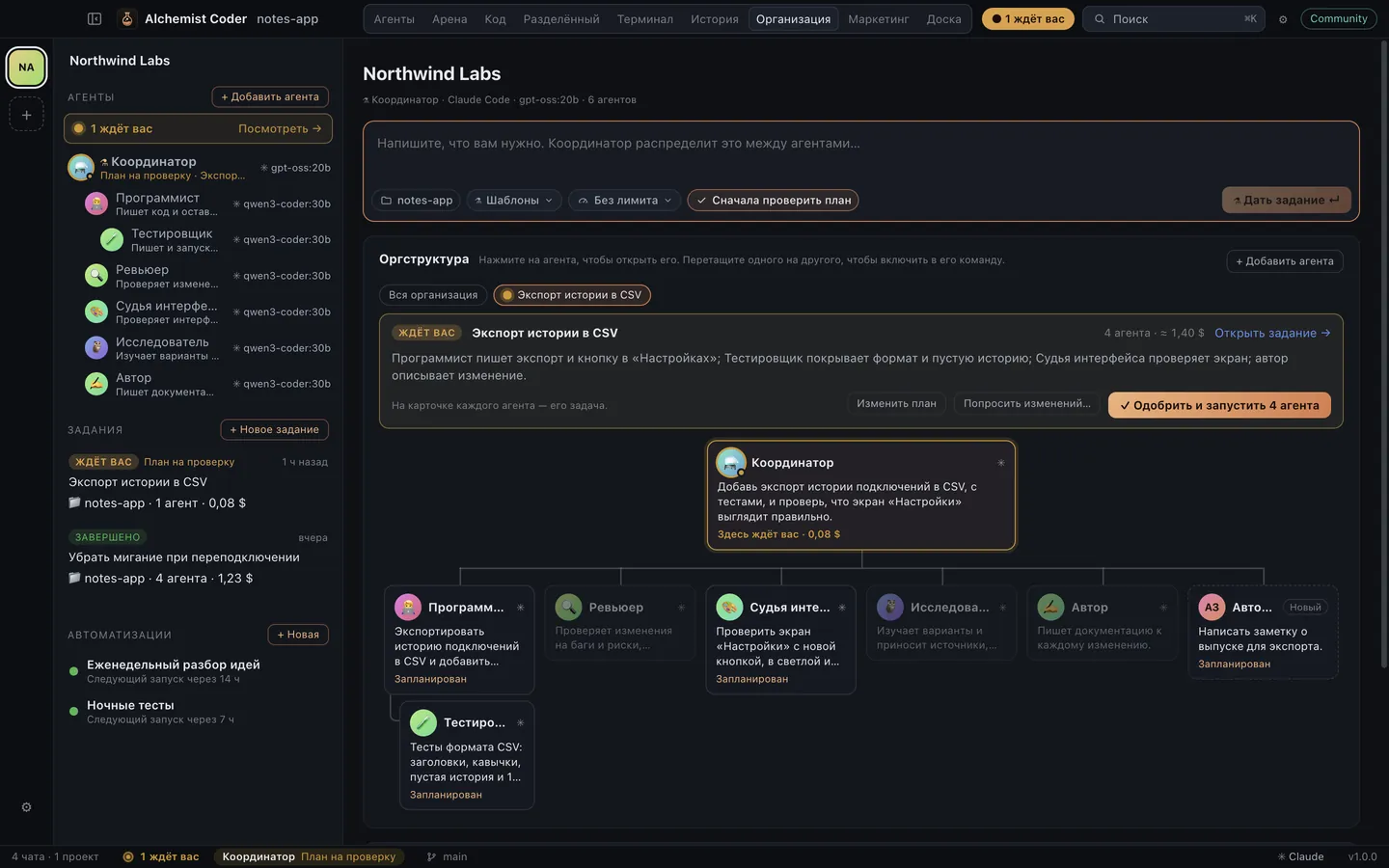Open the «Попросить изменений…» menu

click(1027, 404)
